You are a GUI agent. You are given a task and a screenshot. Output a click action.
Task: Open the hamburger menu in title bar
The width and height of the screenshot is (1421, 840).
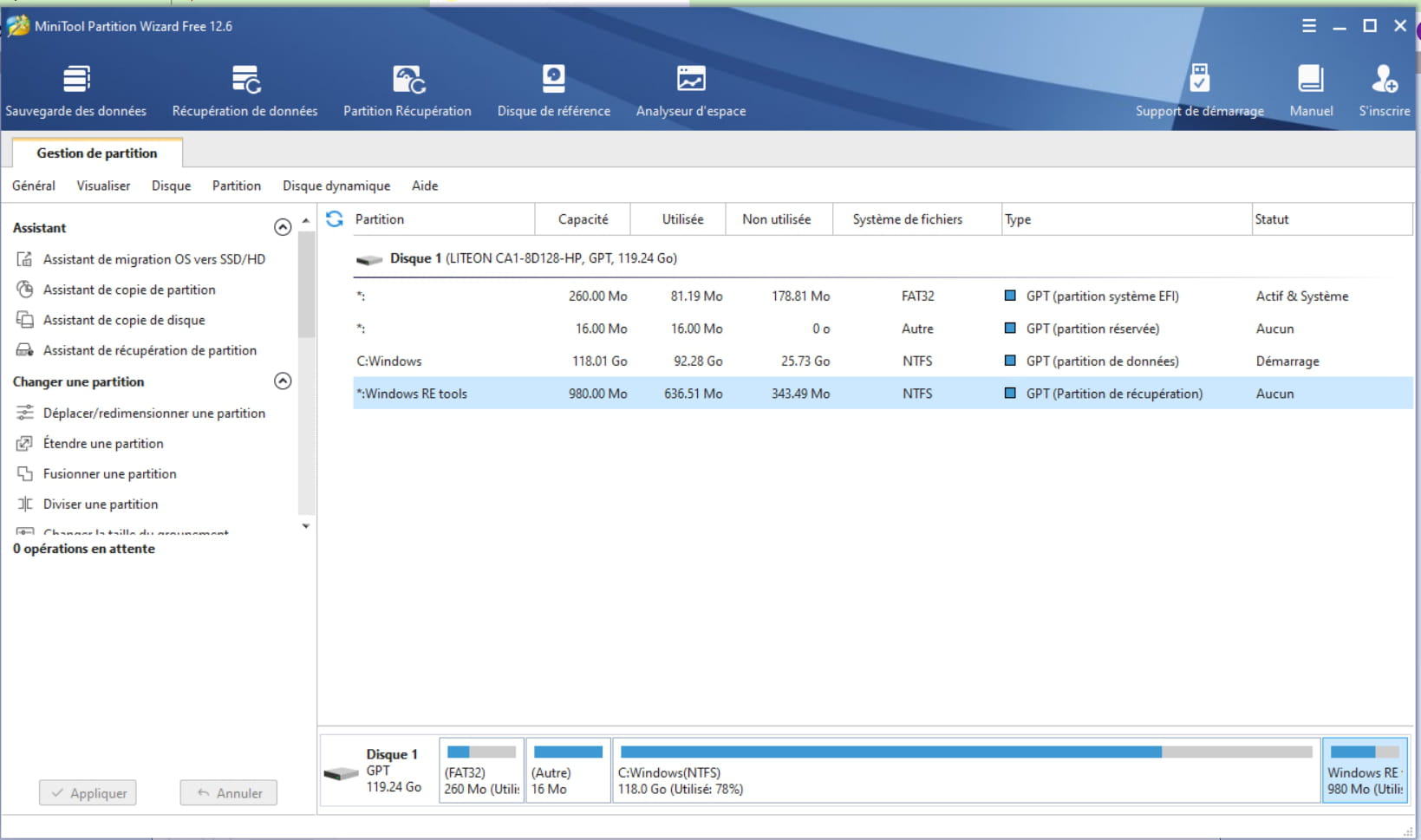coord(1309,26)
